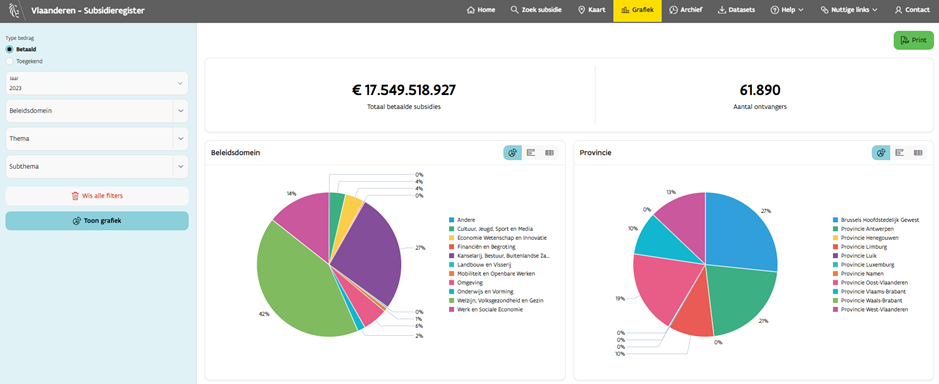Click the 61.890 recipients count

(x=760, y=90)
